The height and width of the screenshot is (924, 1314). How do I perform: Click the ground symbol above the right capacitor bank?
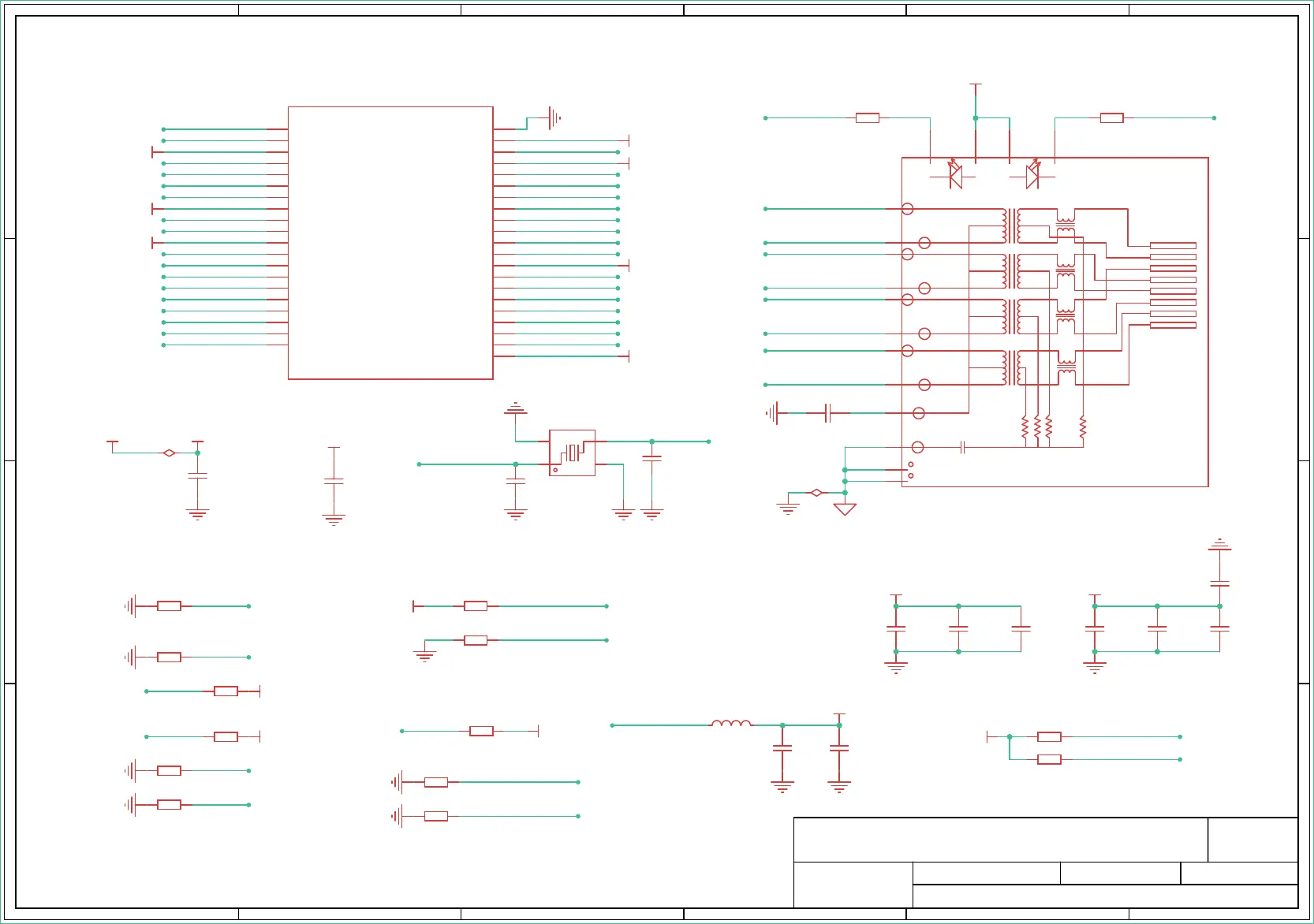click(x=1219, y=545)
